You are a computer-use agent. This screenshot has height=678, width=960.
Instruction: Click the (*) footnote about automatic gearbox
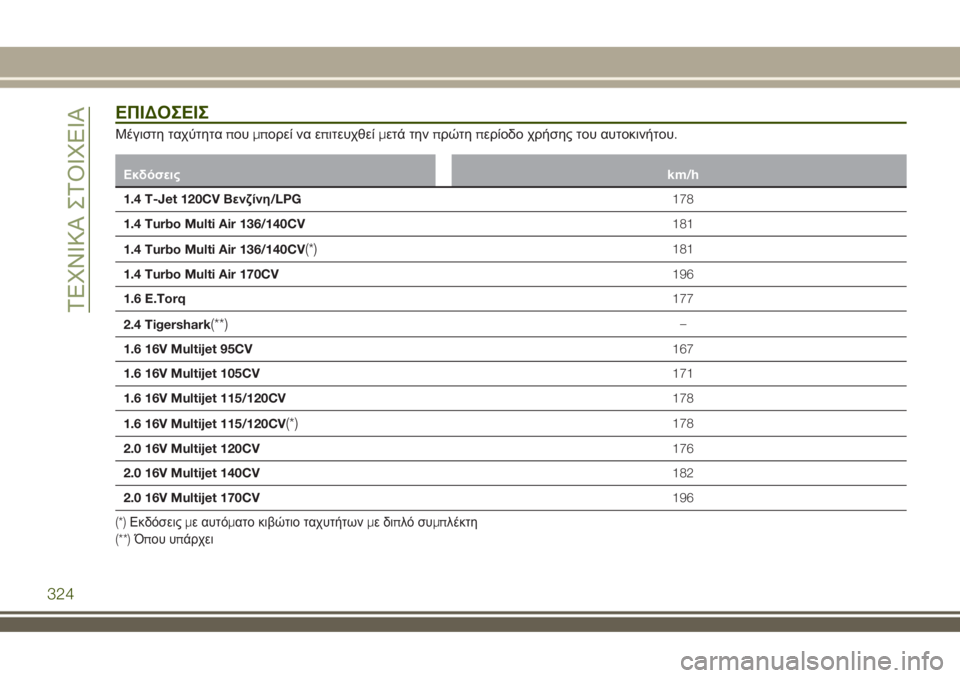coord(296,522)
